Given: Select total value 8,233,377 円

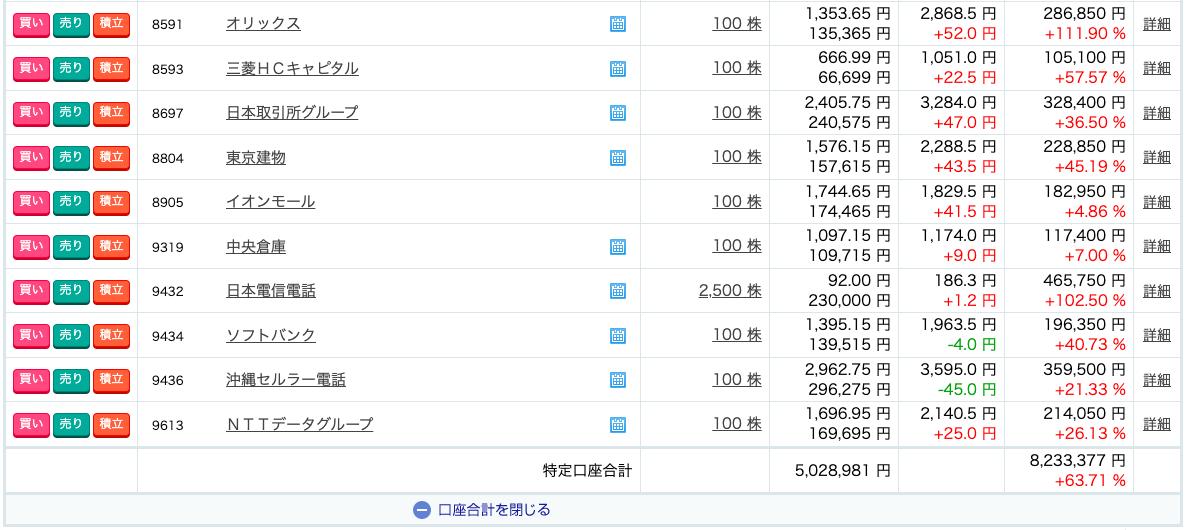Looking at the screenshot, I should tap(1078, 460).
